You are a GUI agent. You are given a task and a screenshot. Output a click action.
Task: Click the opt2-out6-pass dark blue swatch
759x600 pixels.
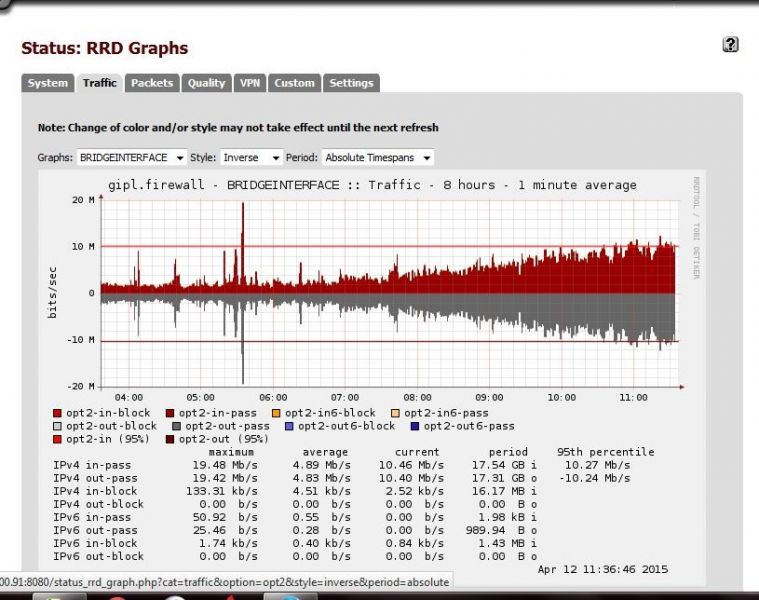[415, 426]
